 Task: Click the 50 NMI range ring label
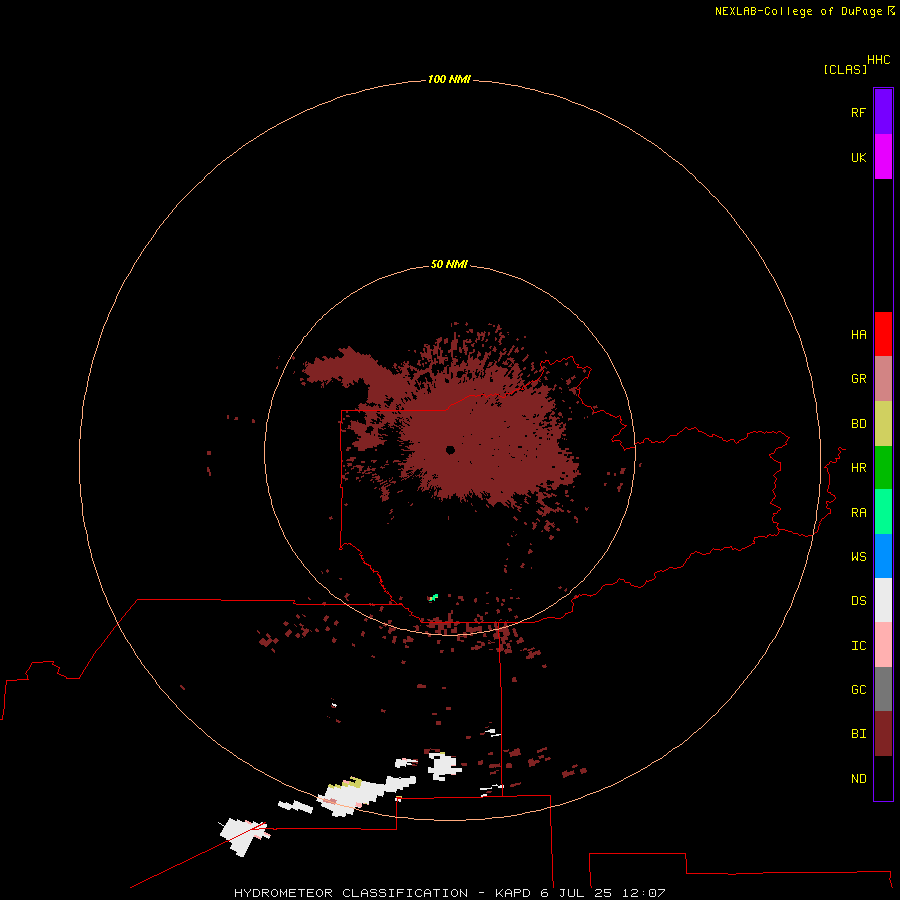click(x=449, y=264)
